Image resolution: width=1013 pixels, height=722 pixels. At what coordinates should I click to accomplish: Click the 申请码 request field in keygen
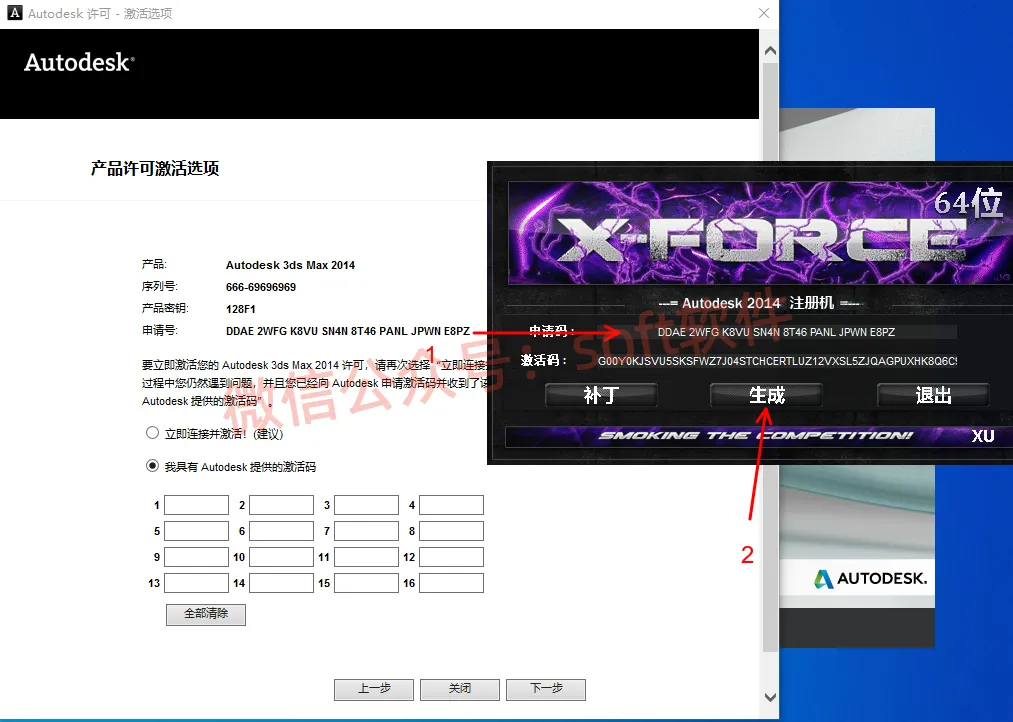click(x=775, y=332)
